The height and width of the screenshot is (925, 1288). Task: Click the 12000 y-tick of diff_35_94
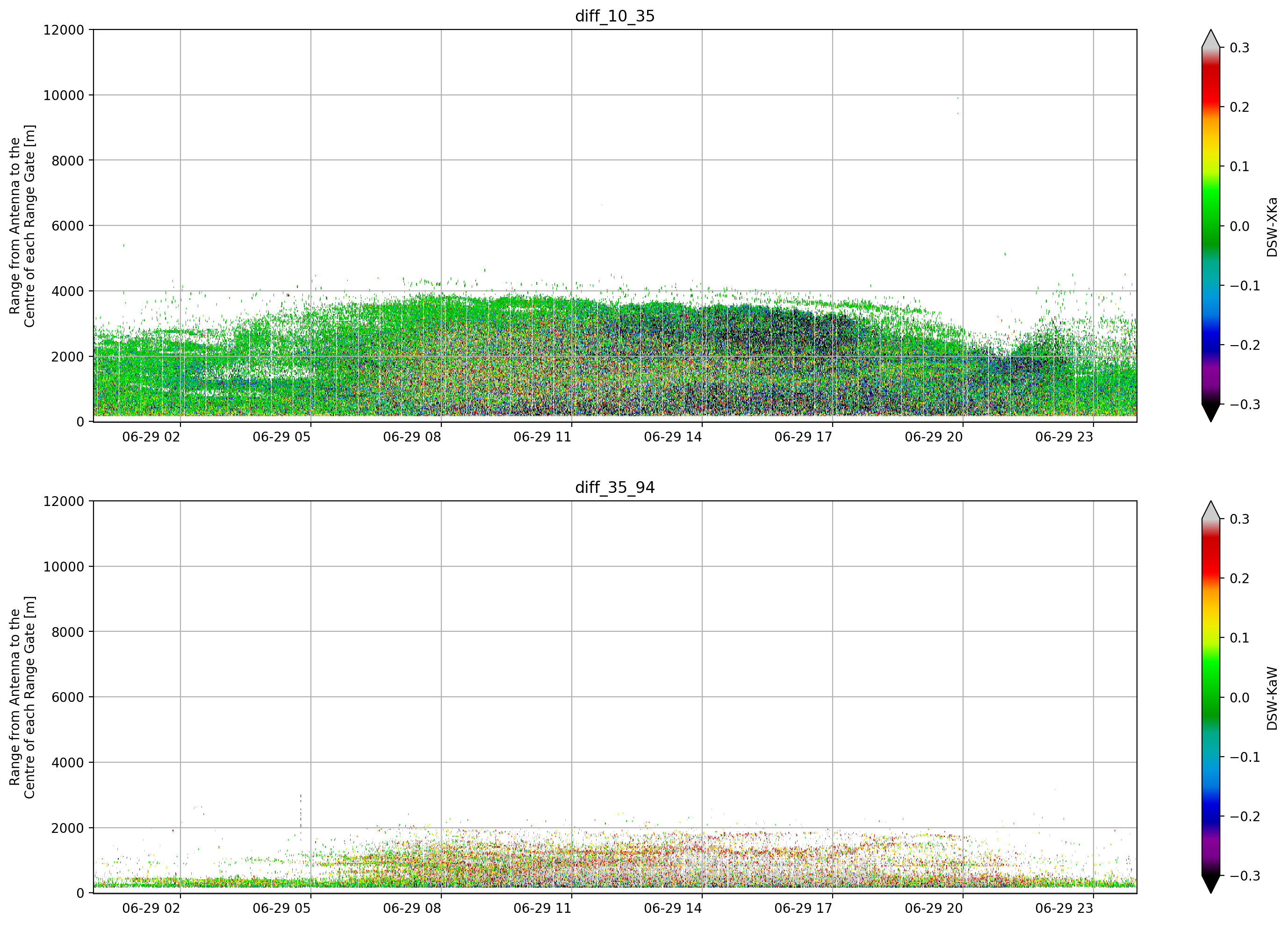pyautogui.click(x=64, y=502)
